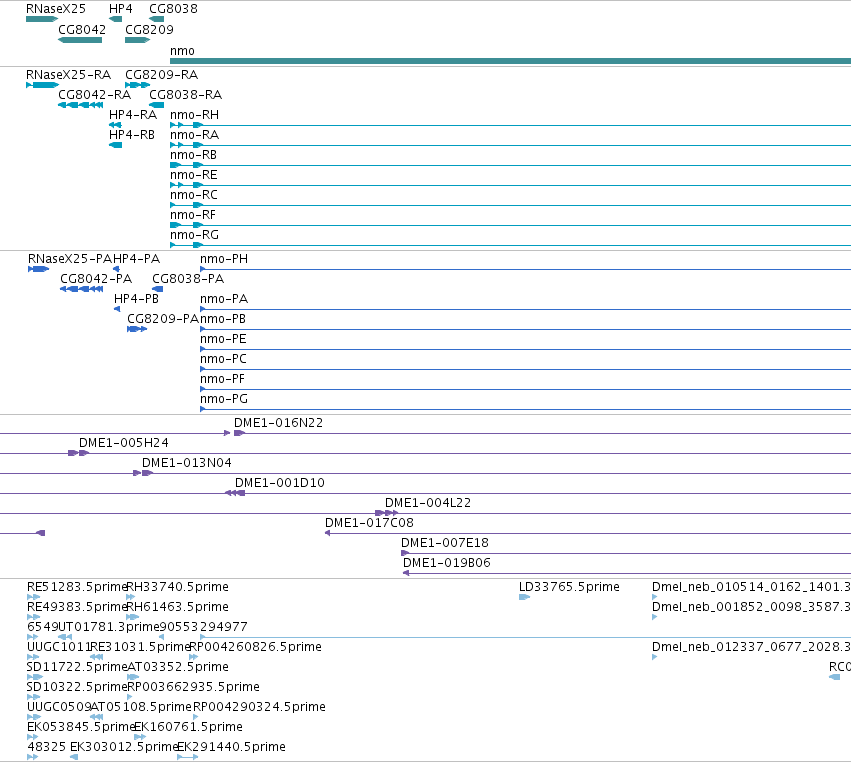Select the CG8042-PA protein glyph

[x=81, y=289]
